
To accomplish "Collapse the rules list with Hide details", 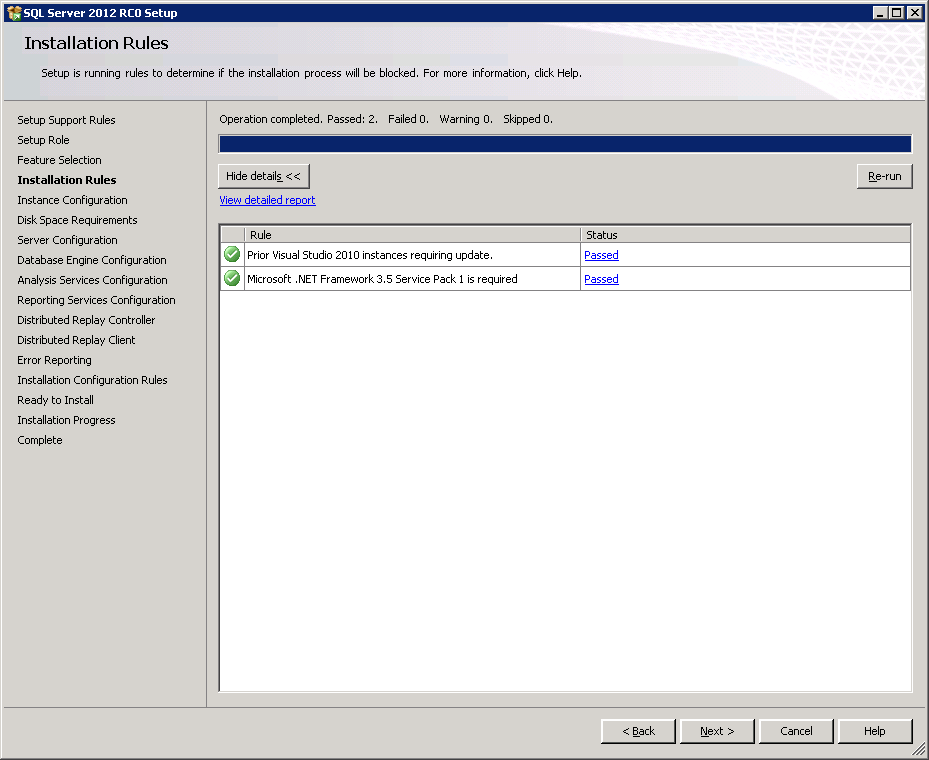I will pos(263,176).
